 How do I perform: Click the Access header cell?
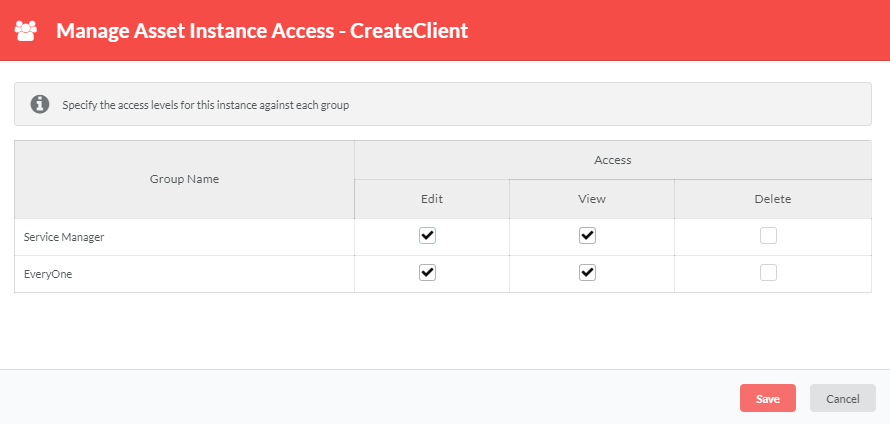[612, 160]
